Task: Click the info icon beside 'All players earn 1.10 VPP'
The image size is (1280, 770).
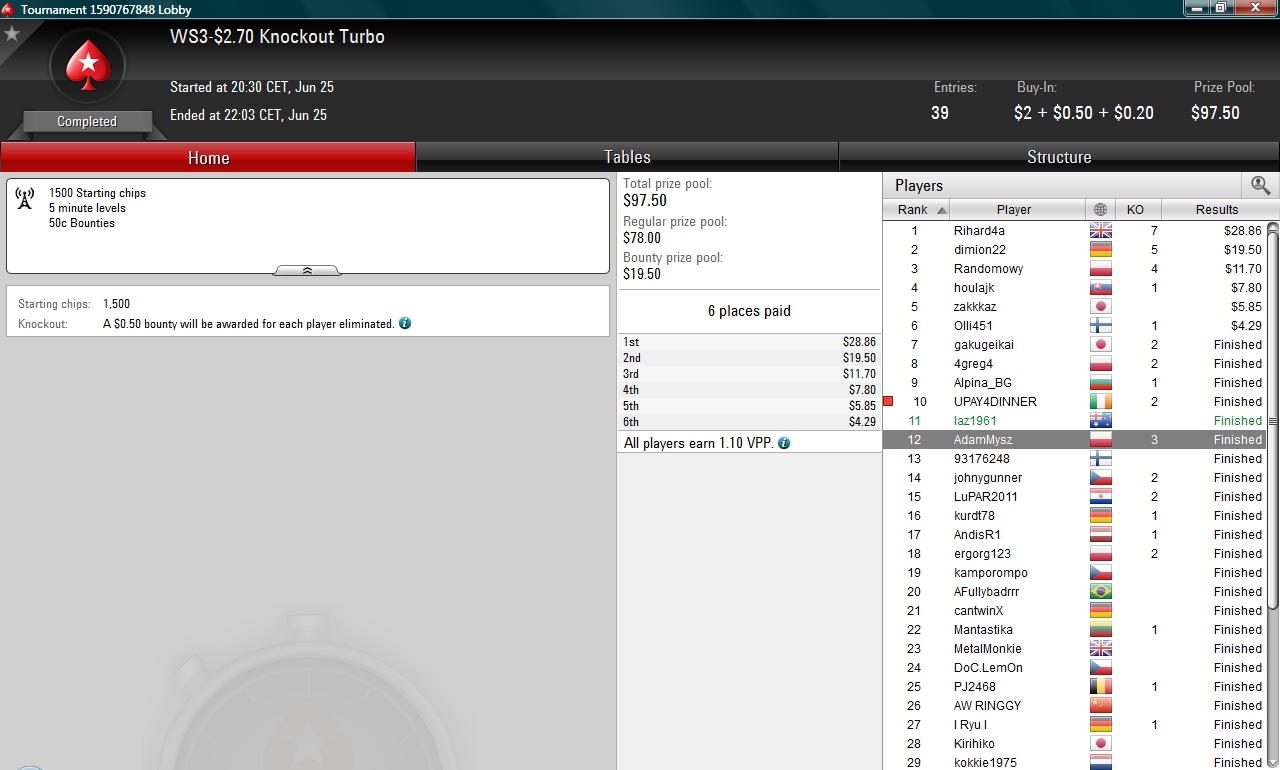Action: [784, 443]
